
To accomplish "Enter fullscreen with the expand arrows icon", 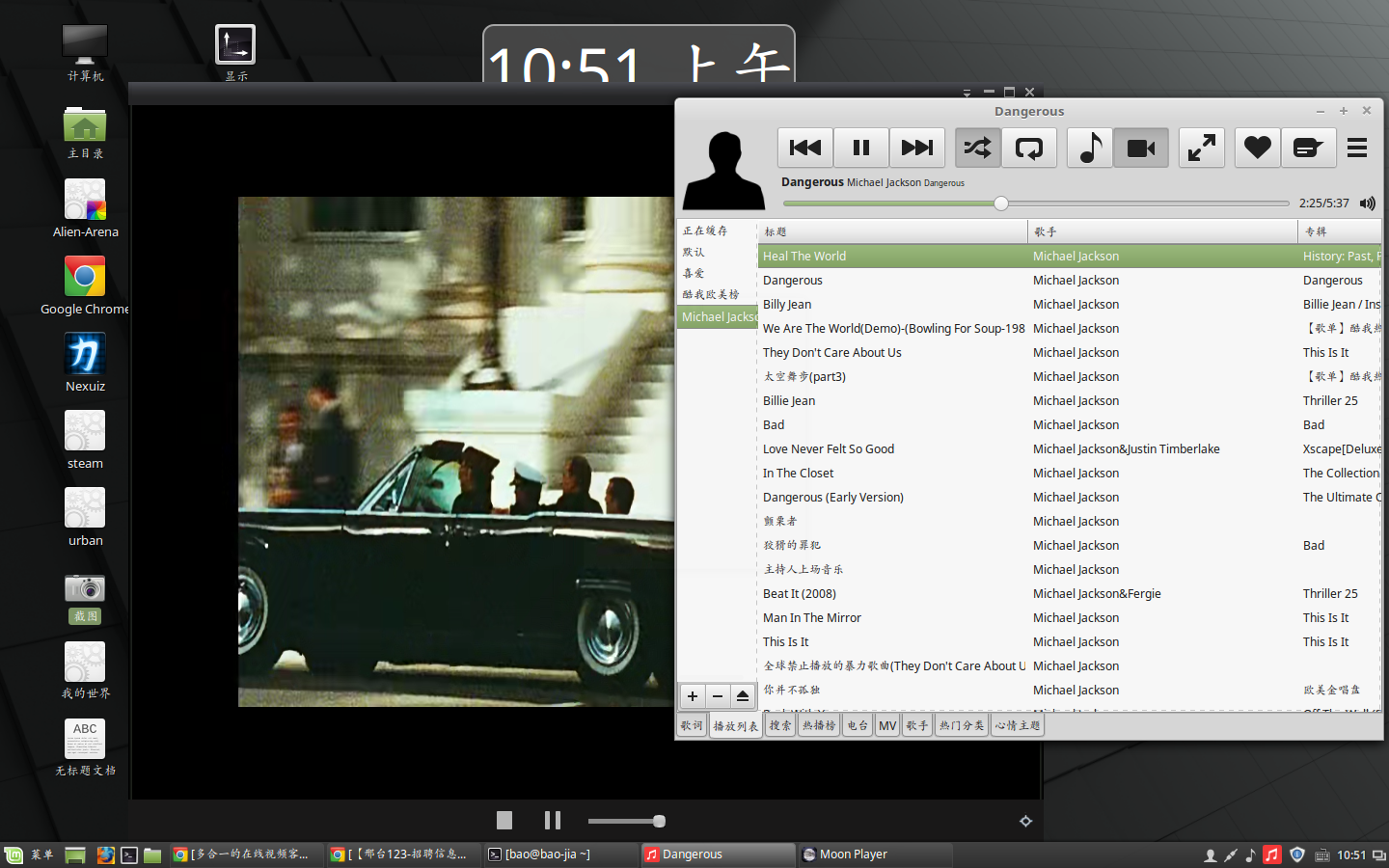I will coord(1202,148).
